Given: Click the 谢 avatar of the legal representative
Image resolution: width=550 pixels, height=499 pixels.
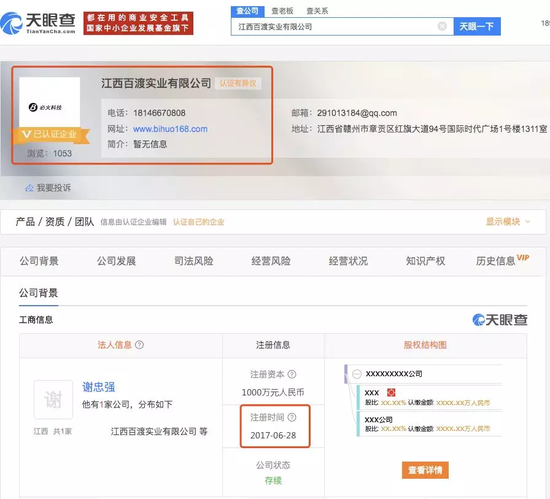Looking at the screenshot, I should [x=53, y=399].
